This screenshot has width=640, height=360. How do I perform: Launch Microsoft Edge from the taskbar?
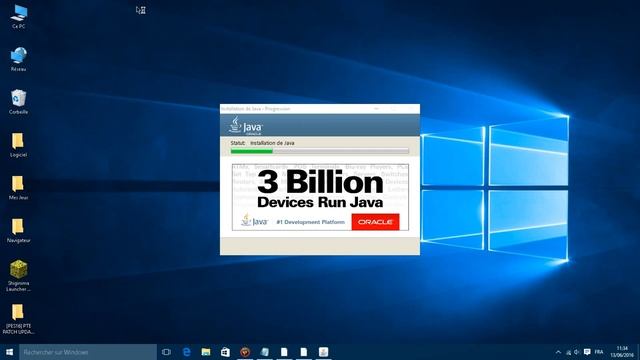(x=186, y=352)
